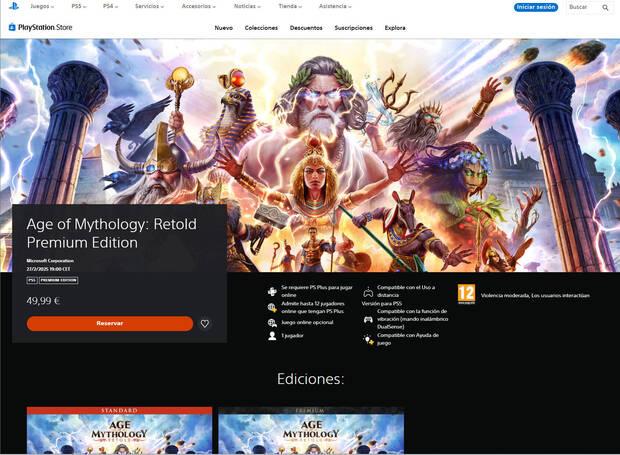Click the search magnifier icon

click(605, 8)
